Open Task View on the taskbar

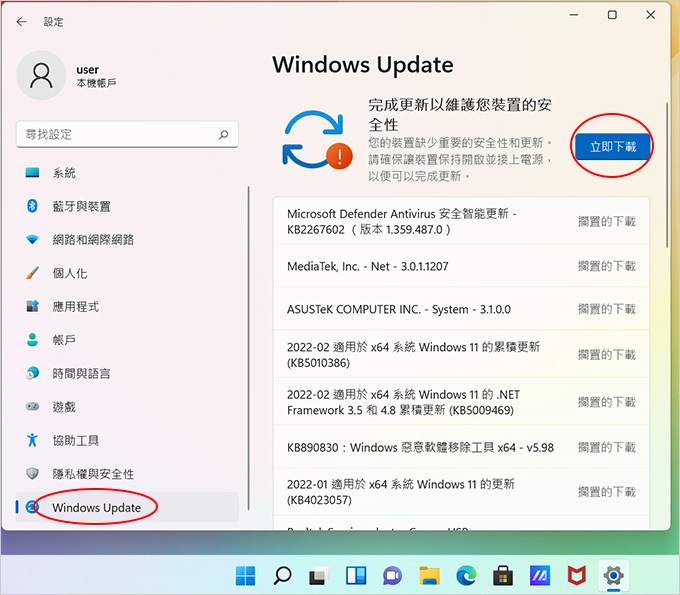(x=319, y=575)
